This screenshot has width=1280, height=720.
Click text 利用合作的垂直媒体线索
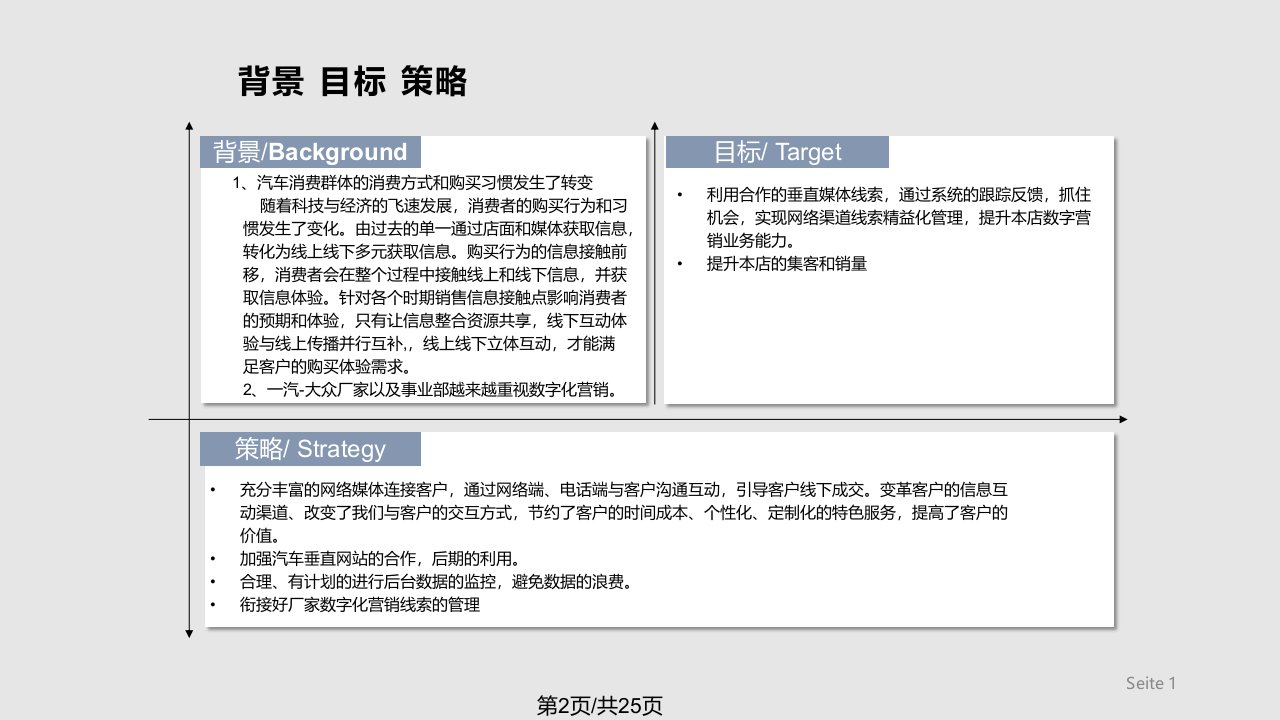[794, 194]
